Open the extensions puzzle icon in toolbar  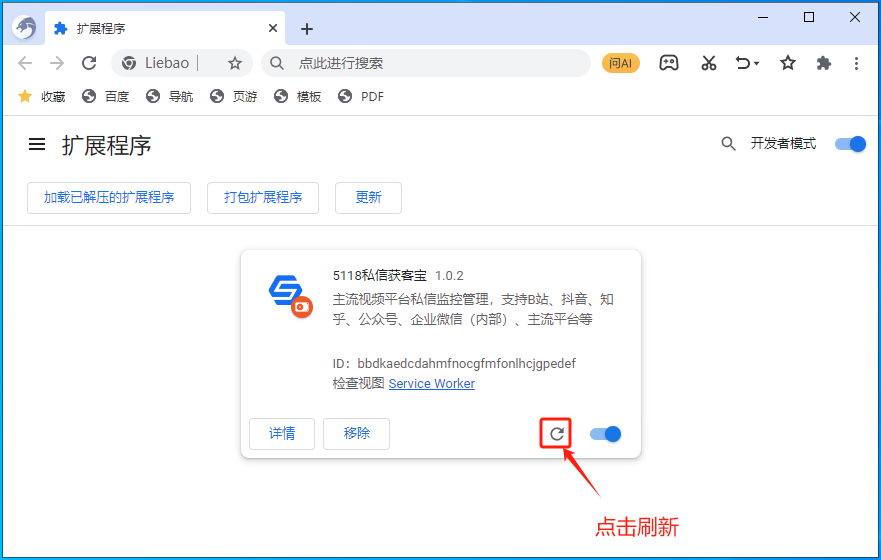pos(823,63)
